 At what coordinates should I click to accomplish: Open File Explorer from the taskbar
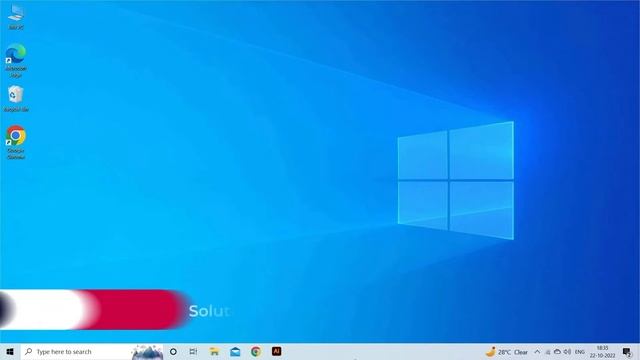(x=214, y=351)
